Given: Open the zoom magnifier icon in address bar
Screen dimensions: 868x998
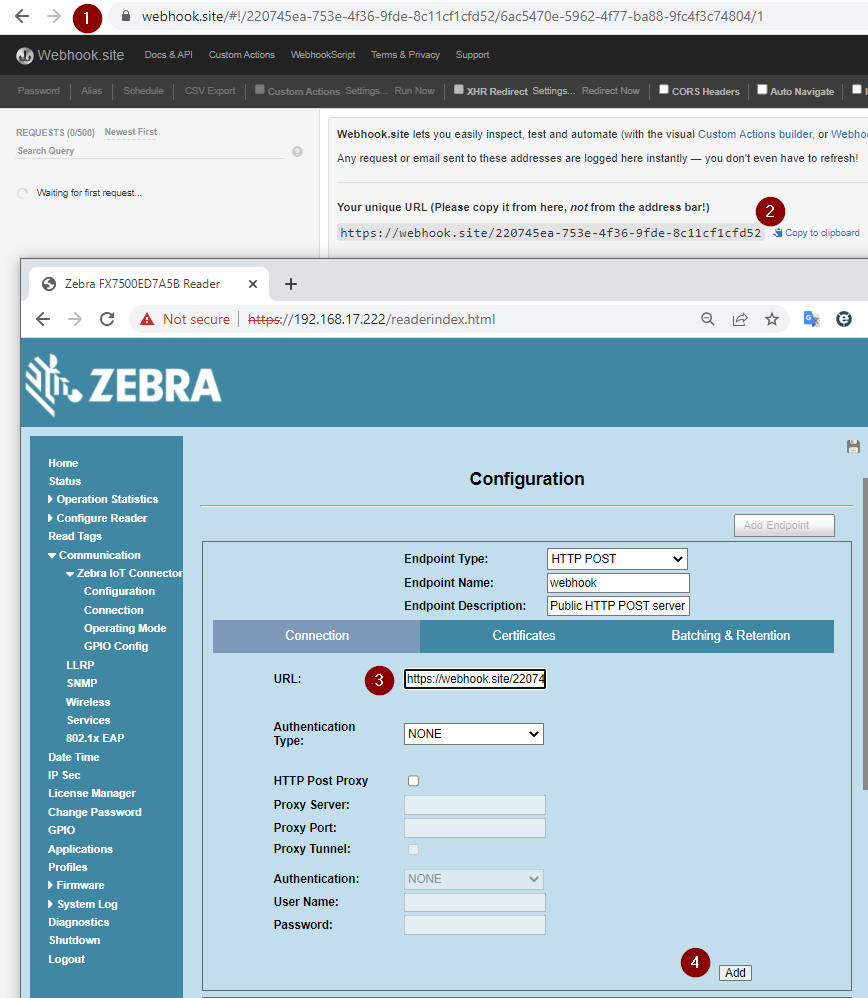Looking at the screenshot, I should 708,319.
